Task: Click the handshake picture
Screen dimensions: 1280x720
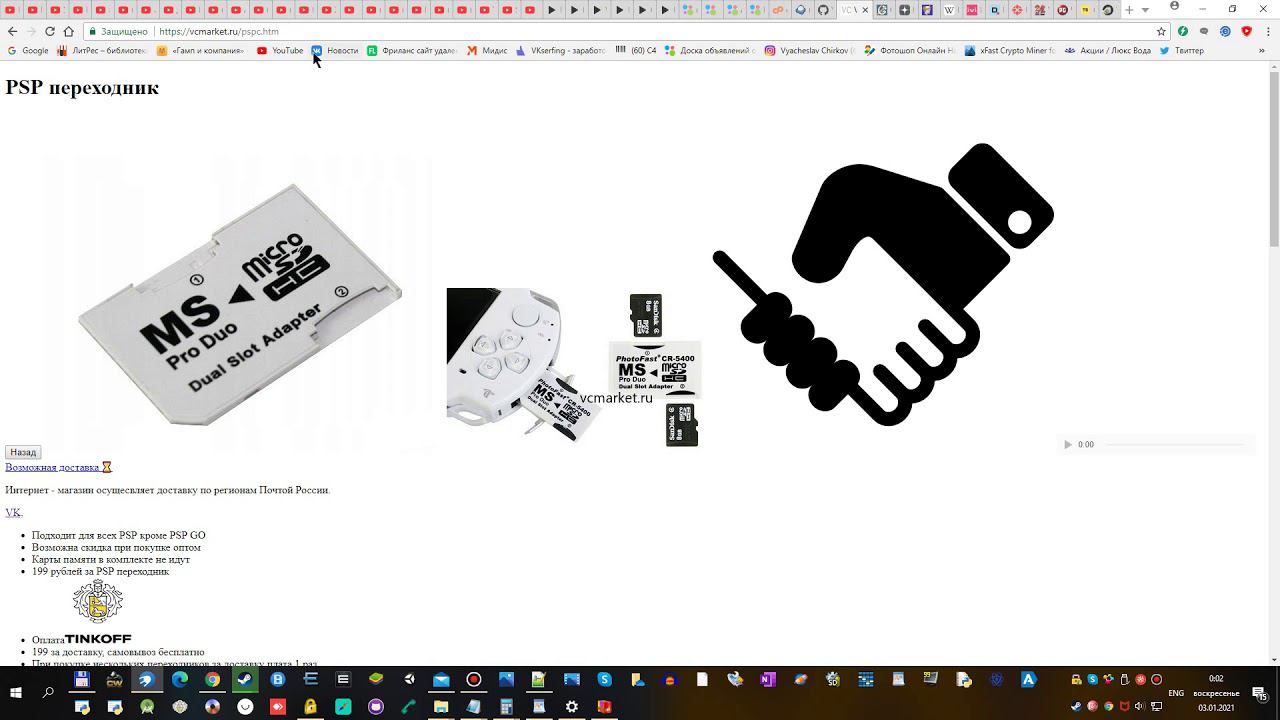Action: pos(883,285)
